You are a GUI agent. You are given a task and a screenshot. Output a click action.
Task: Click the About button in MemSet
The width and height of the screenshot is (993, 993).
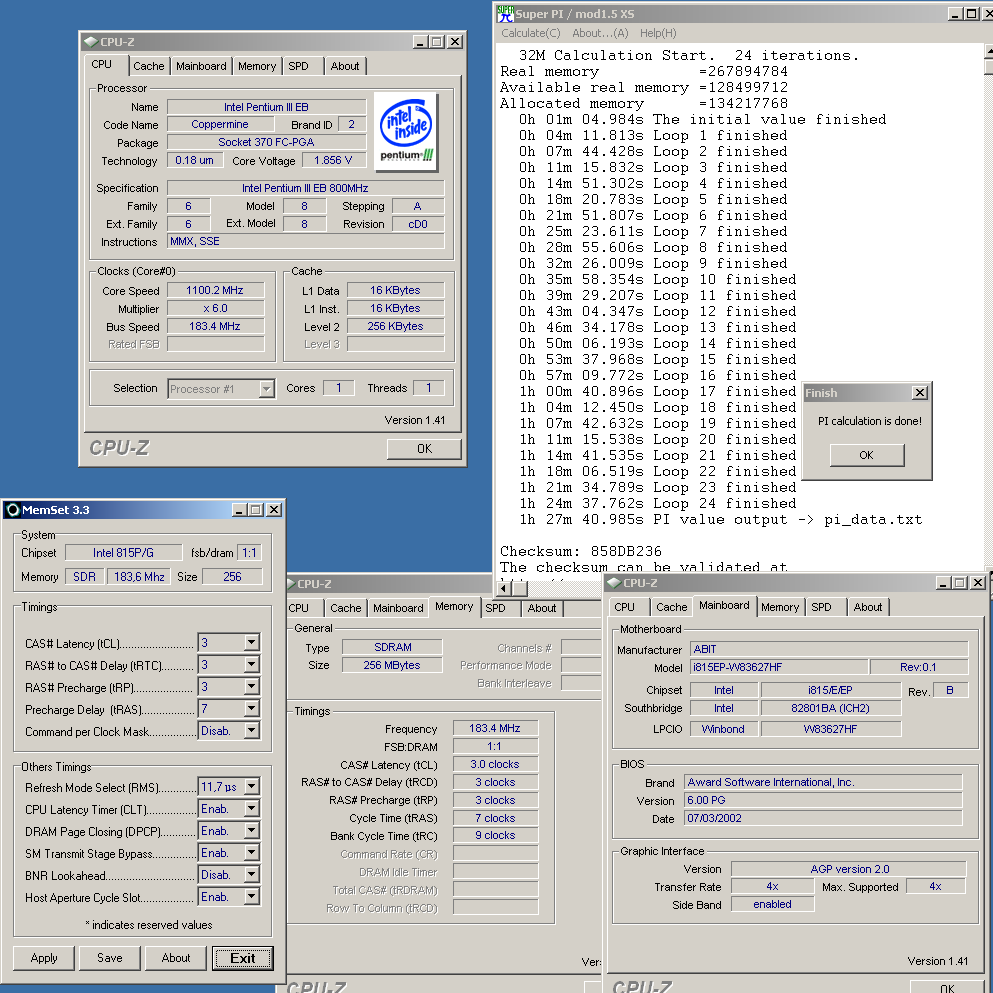click(x=175, y=958)
